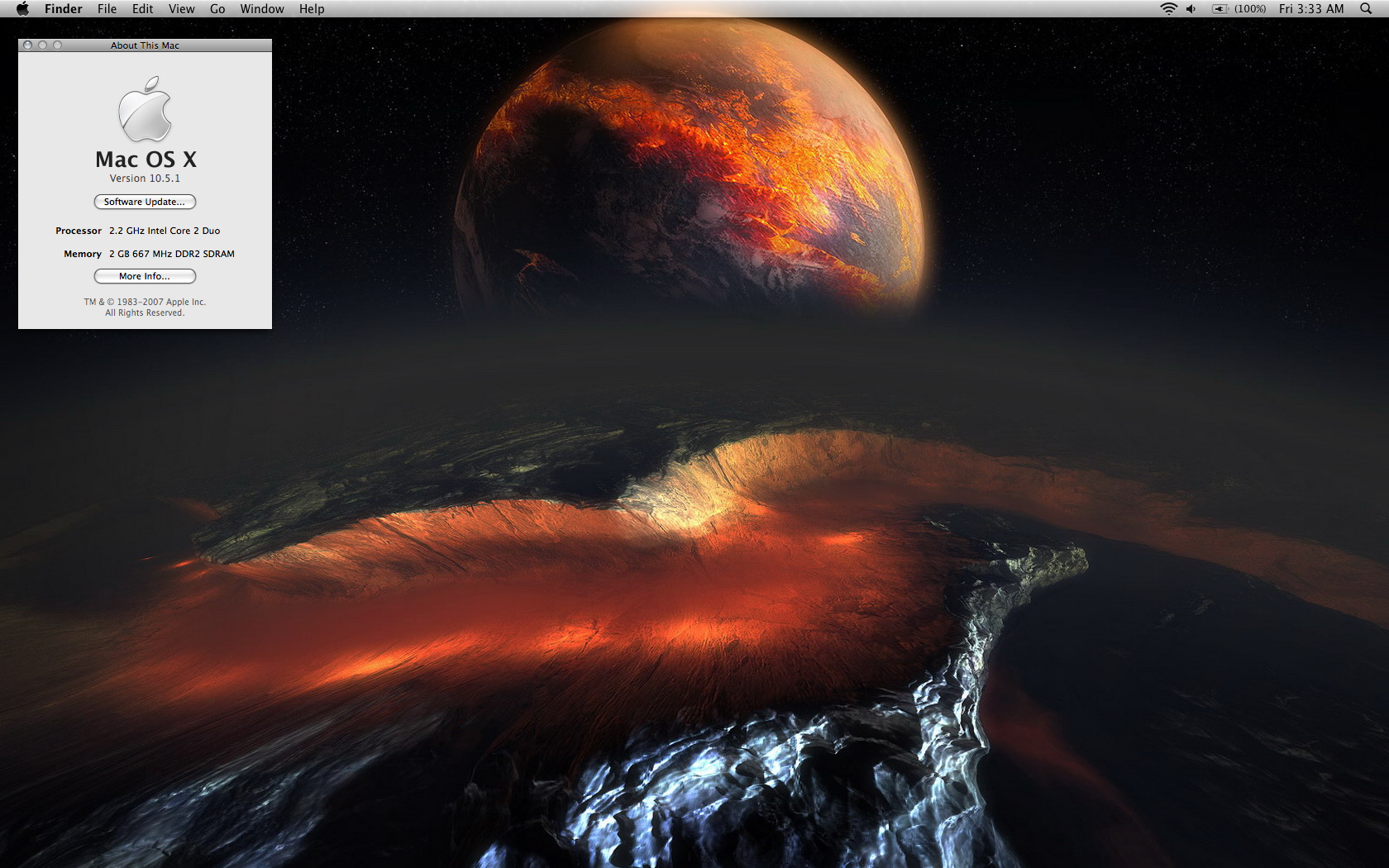Open the Edit menu
This screenshot has height=868, width=1389.
coord(142,9)
